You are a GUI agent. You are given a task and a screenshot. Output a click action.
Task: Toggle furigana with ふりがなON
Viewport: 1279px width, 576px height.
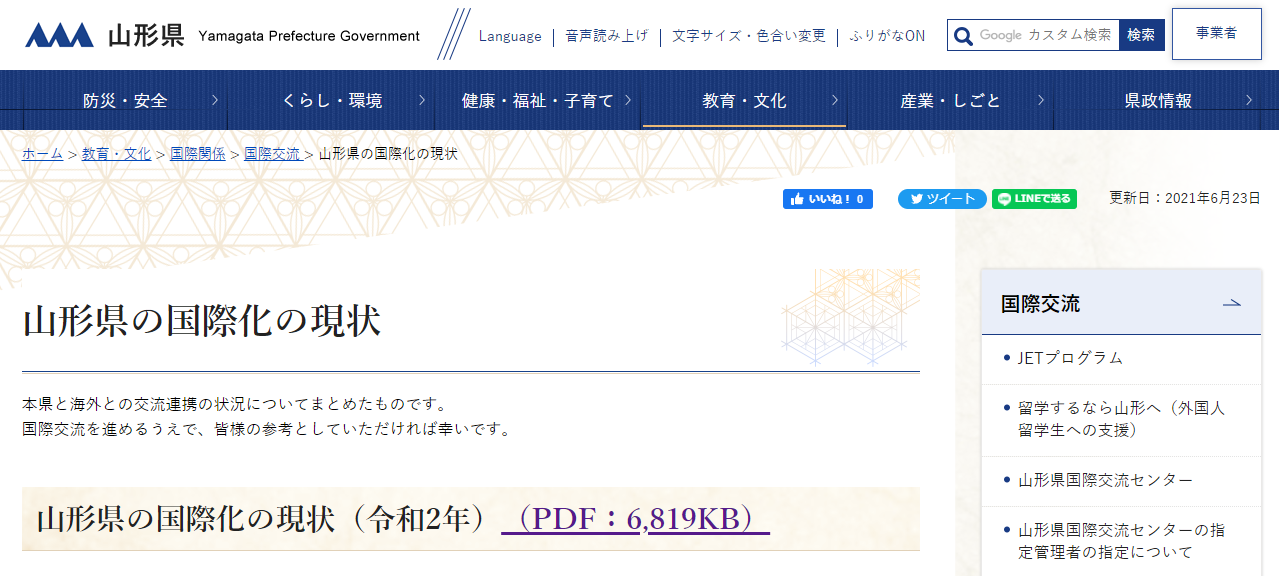(887, 36)
